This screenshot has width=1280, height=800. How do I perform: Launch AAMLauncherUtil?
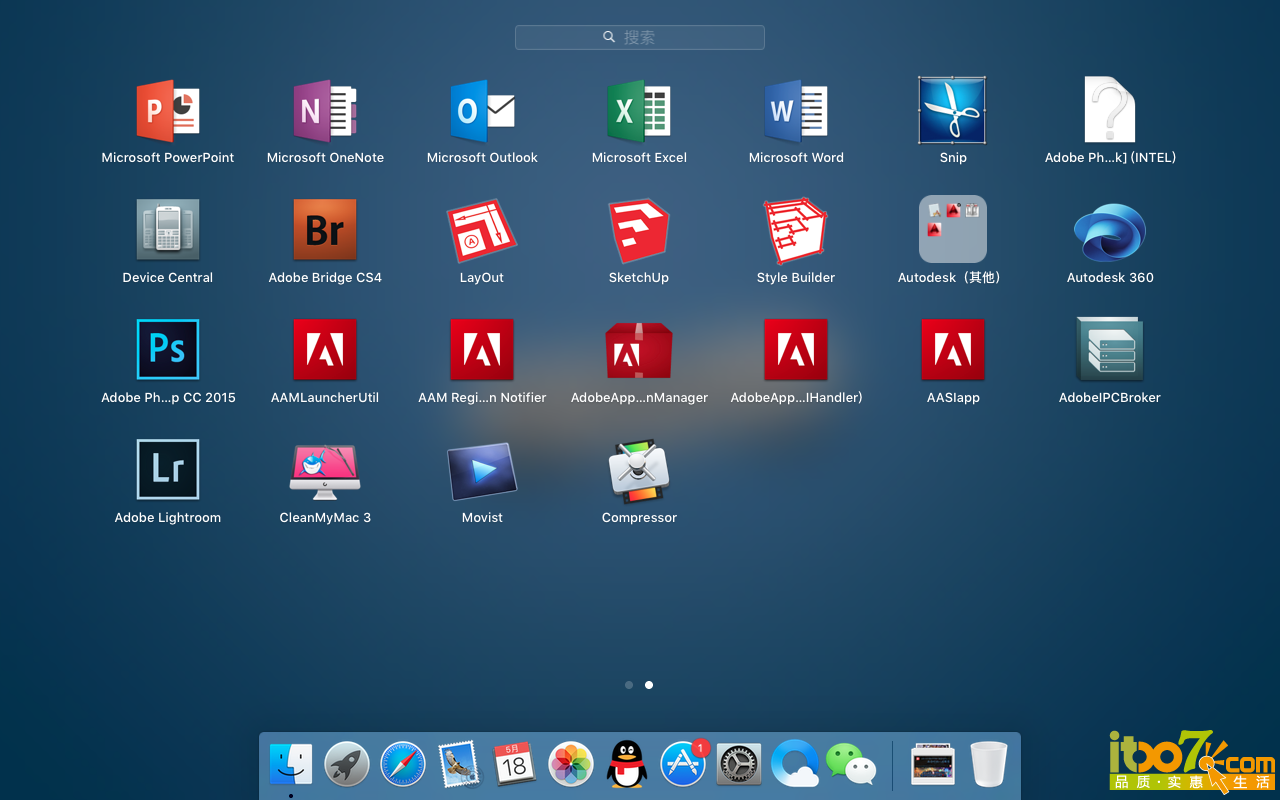(325, 350)
